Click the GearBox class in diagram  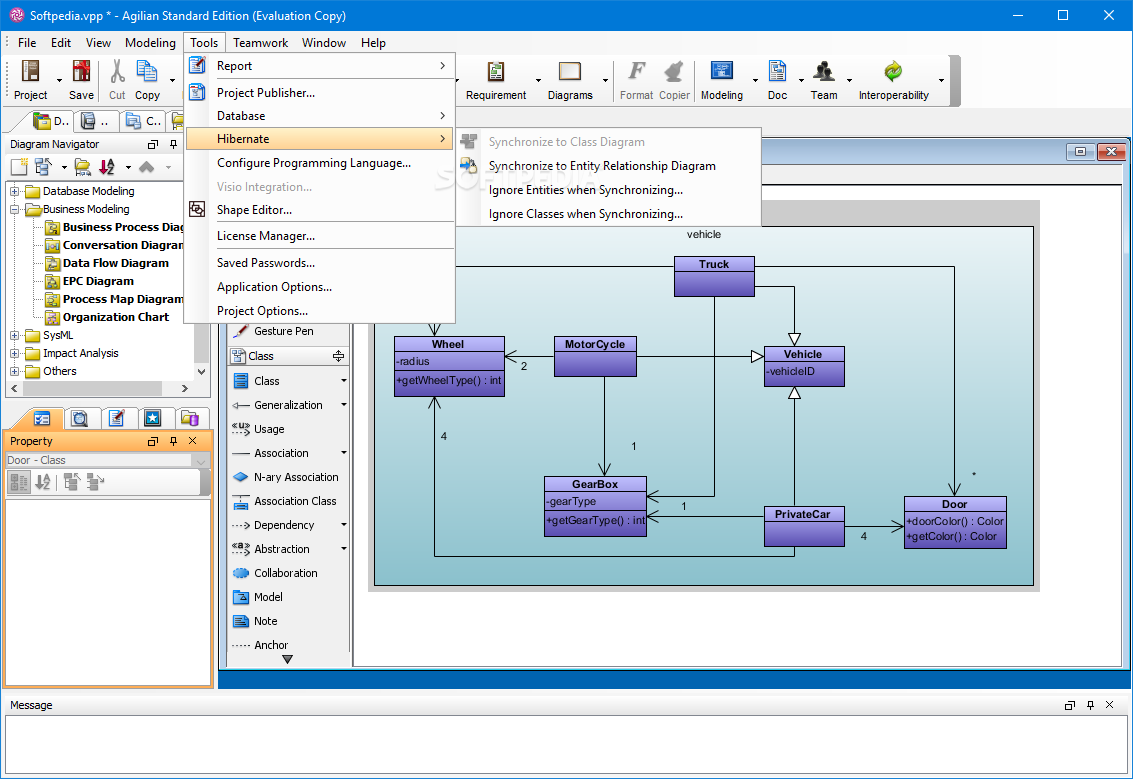point(595,507)
